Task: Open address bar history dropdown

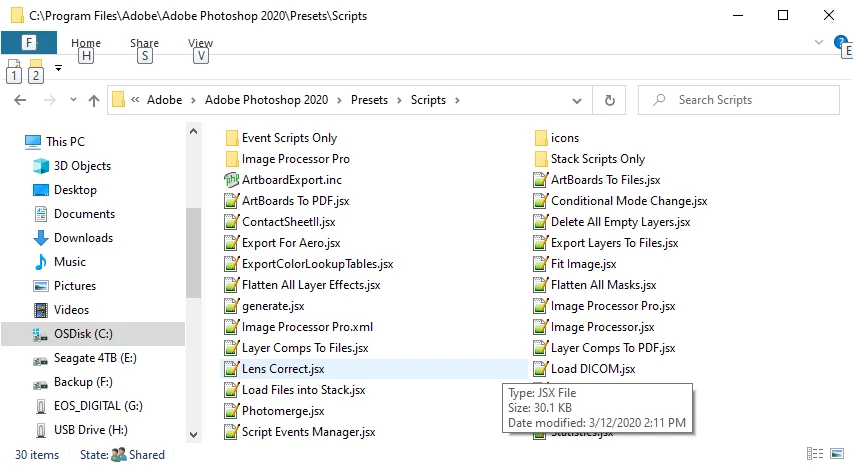Action: click(577, 101)
